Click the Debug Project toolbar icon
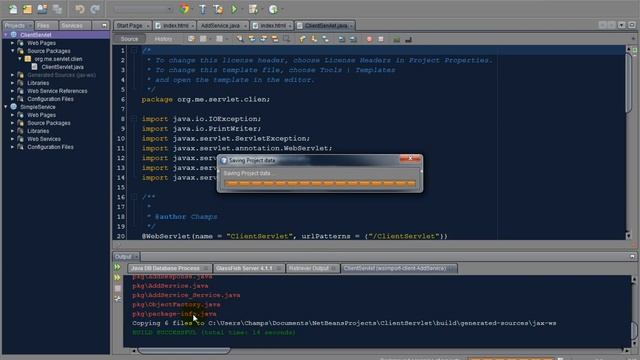The width and height of the screenshot is (640, 360). tap(253, 9)
